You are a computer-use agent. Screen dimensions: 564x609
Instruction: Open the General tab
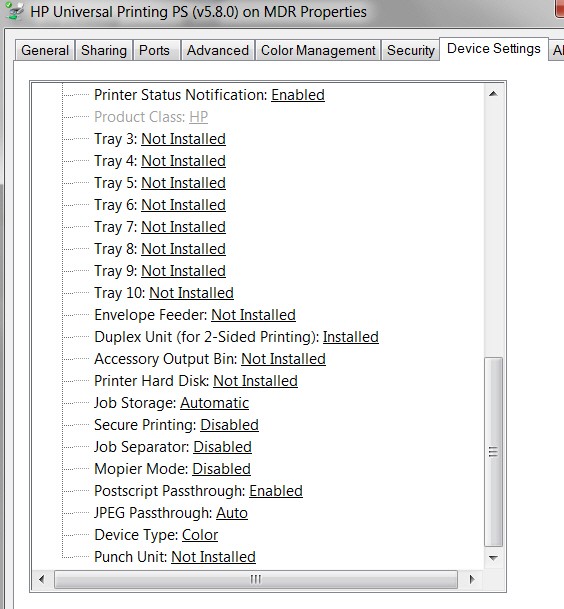click(45, 50)
